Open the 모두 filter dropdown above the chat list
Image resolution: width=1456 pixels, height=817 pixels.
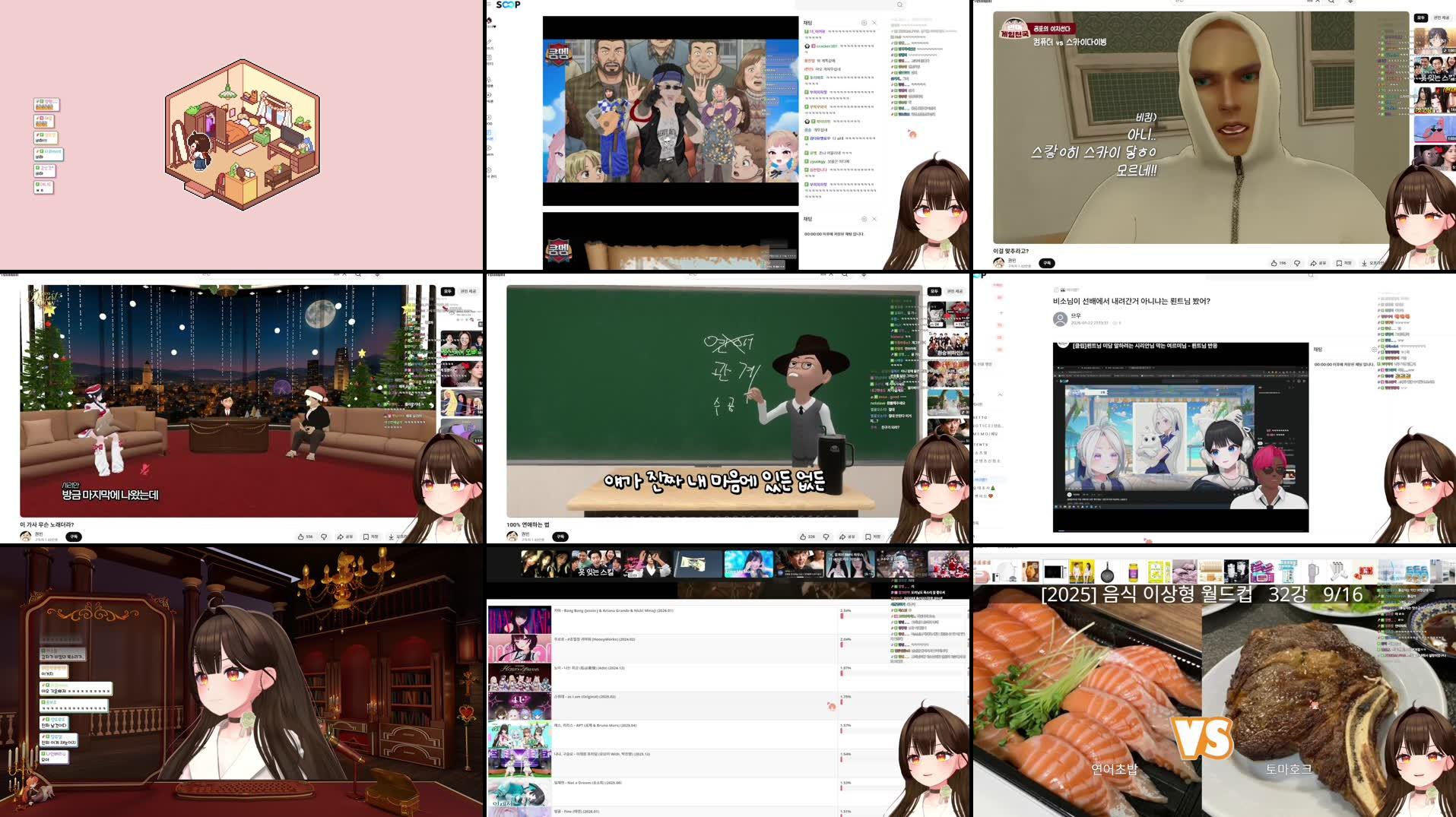[1421, 17]
